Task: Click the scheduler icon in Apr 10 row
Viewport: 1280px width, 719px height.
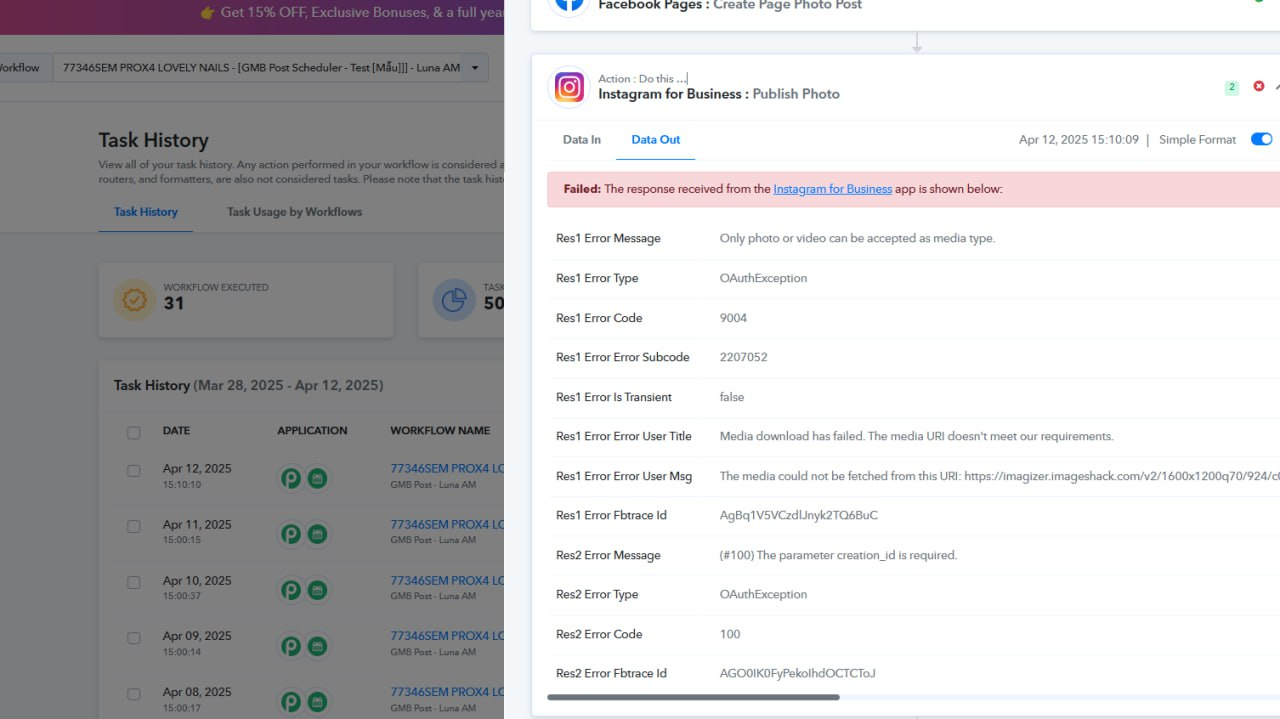Action: [317, 591]
